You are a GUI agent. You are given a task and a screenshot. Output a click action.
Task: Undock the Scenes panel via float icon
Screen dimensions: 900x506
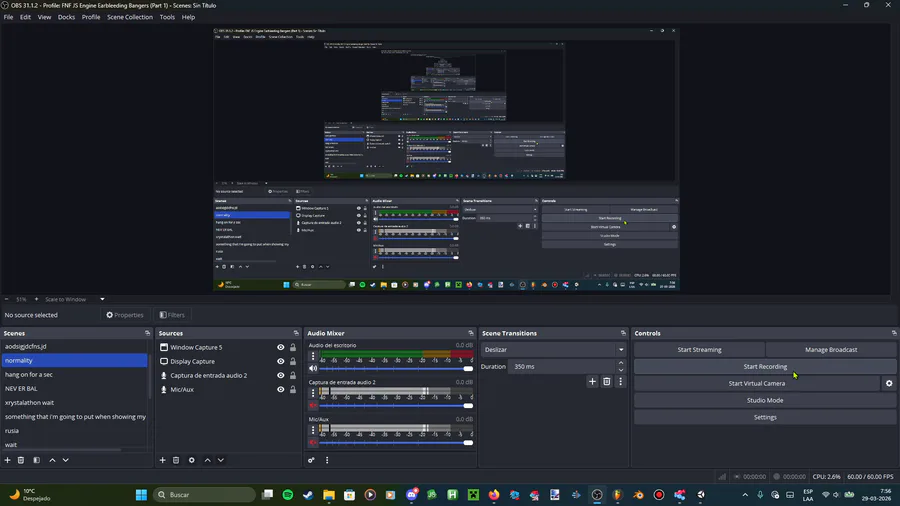(148, 333)
